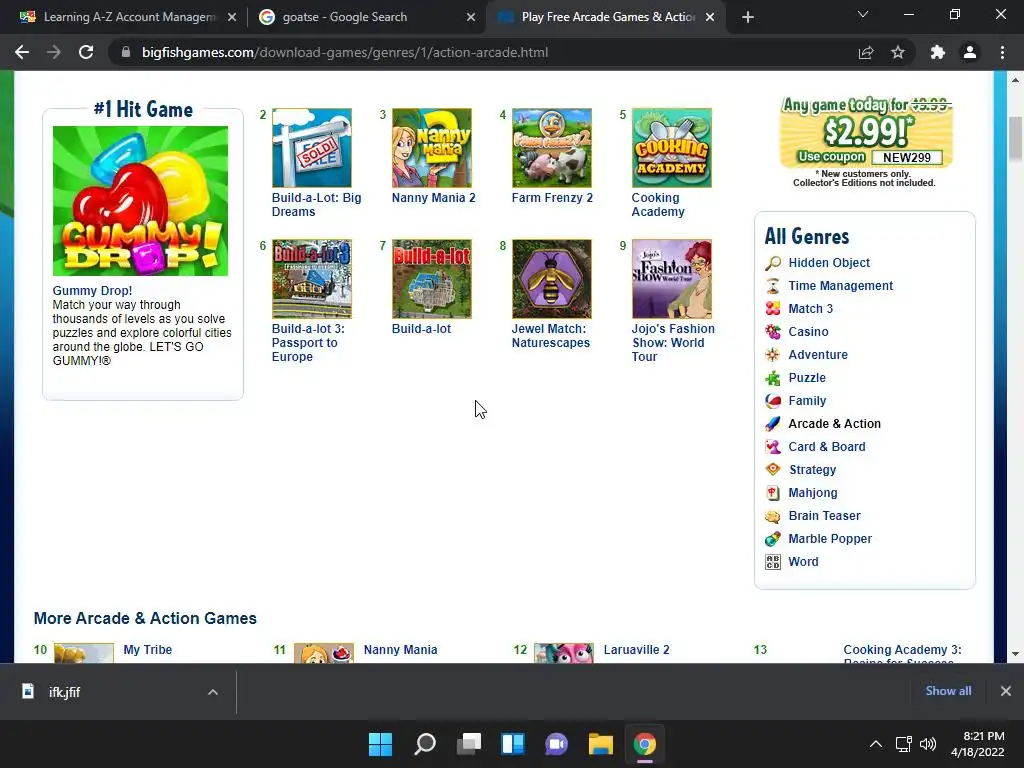Open the Chrome profile icon
Image resolution: width=1024 pixels, height=768 pixels.
(x=970, y=52)
